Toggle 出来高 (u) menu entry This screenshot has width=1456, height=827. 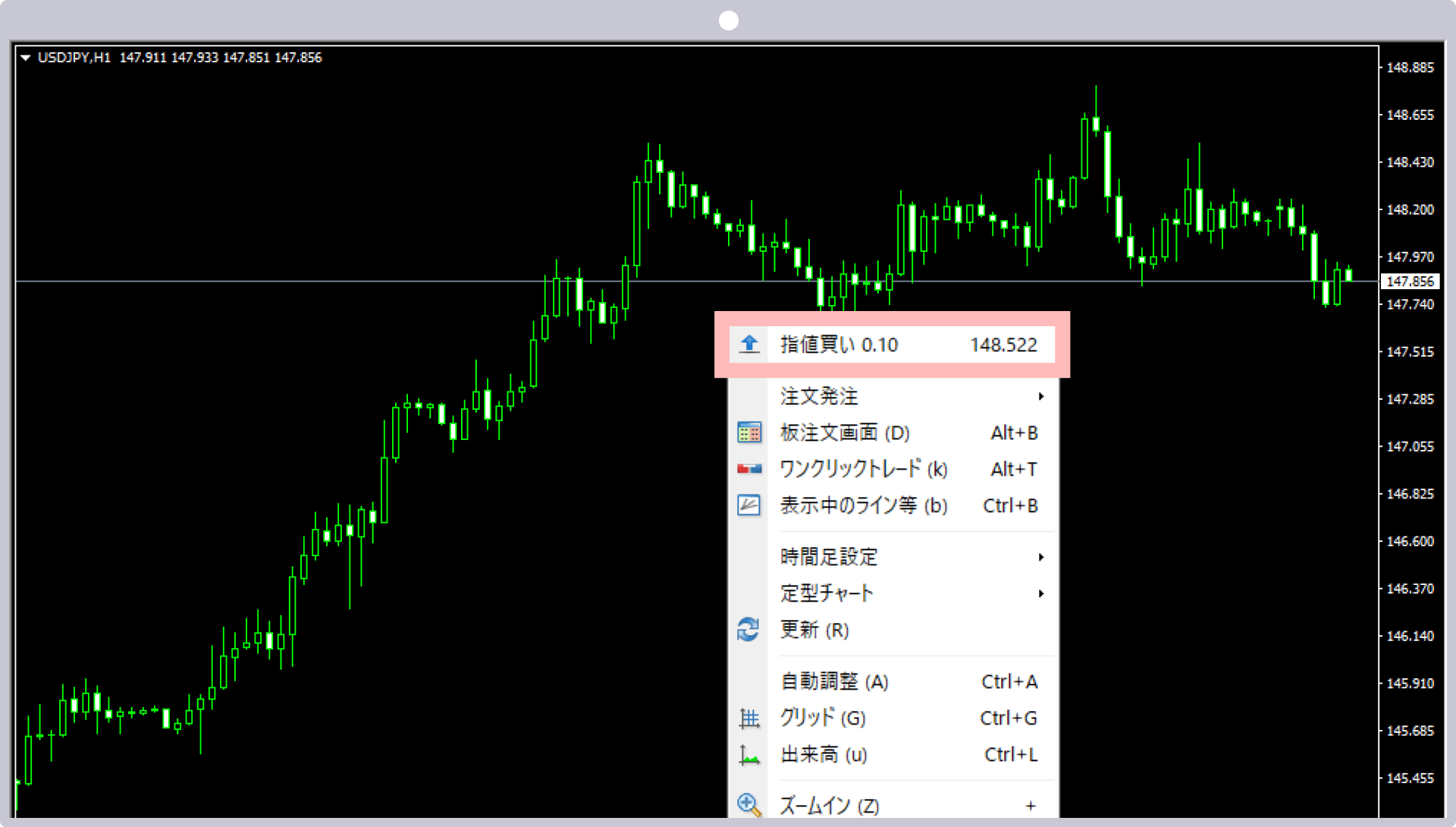tap(892, 754)
